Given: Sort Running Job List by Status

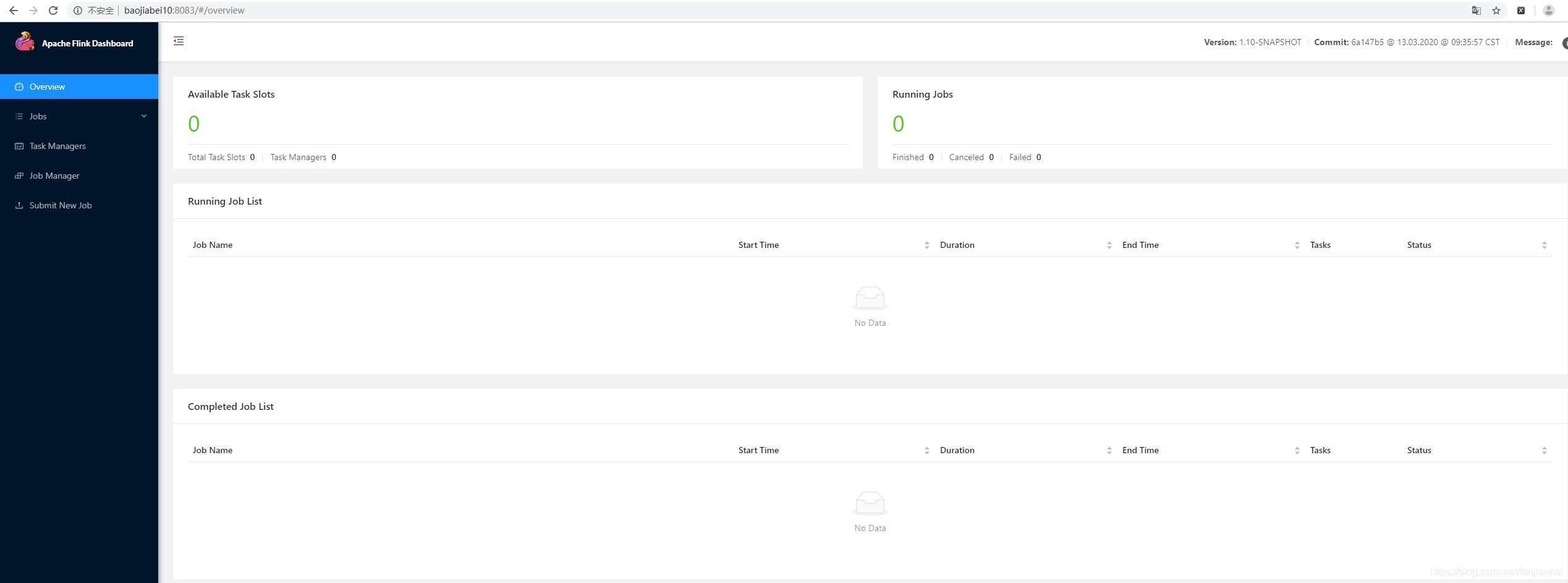Looking at the screenshot, I should [1545, 245].
